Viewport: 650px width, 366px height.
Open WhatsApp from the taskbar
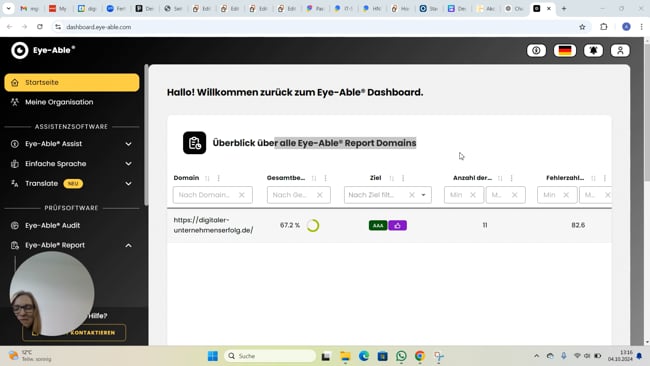(x=401, y=356)
